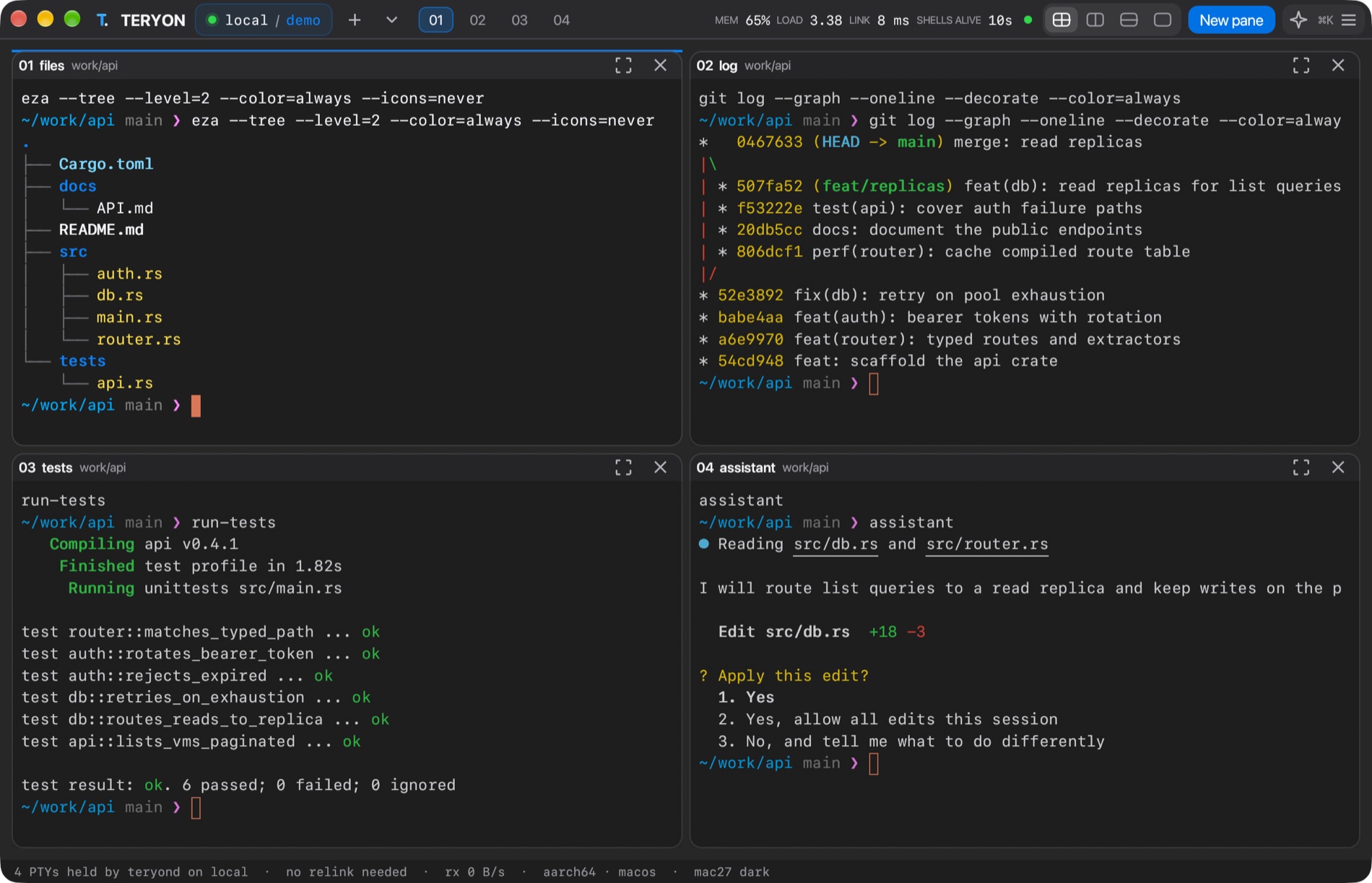Image resolution: width=1372 pixels, height=883 pixels.
Task: Close the 03 tests pane
Action: click(x=660, y=468)
